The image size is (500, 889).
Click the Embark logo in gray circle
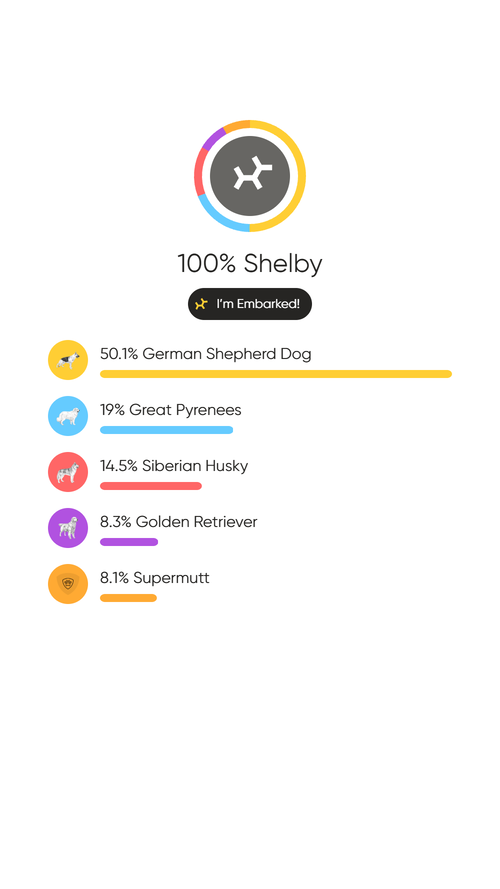250,176
